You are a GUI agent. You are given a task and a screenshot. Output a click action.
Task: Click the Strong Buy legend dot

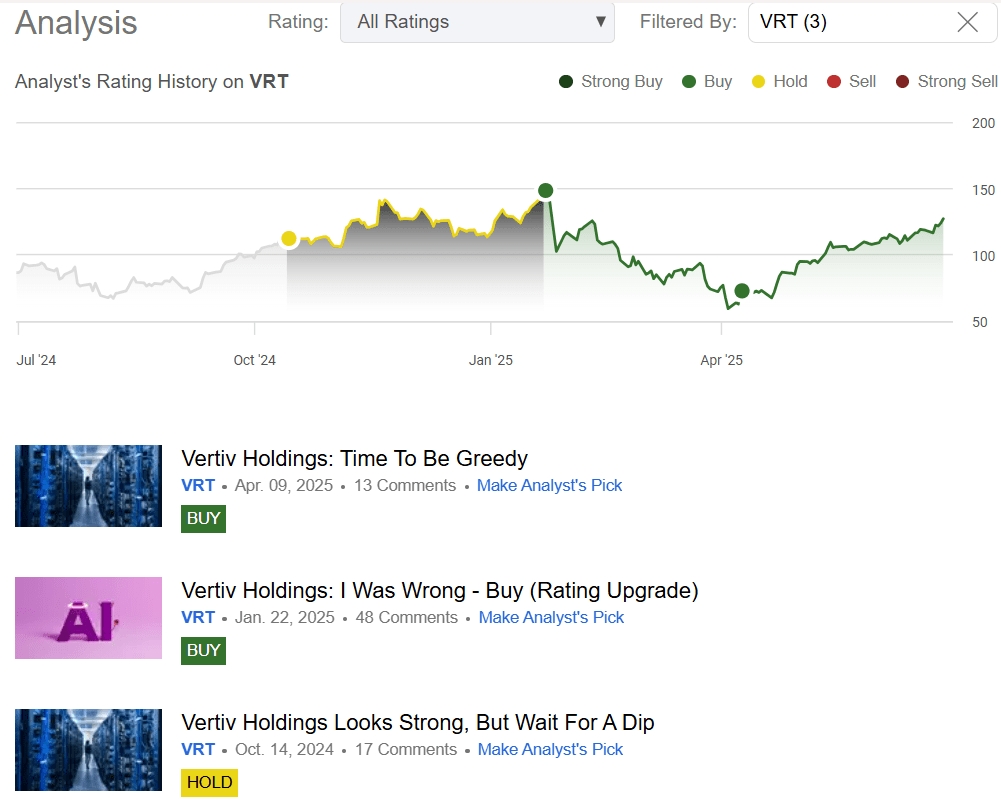click(x=565, y=81)
